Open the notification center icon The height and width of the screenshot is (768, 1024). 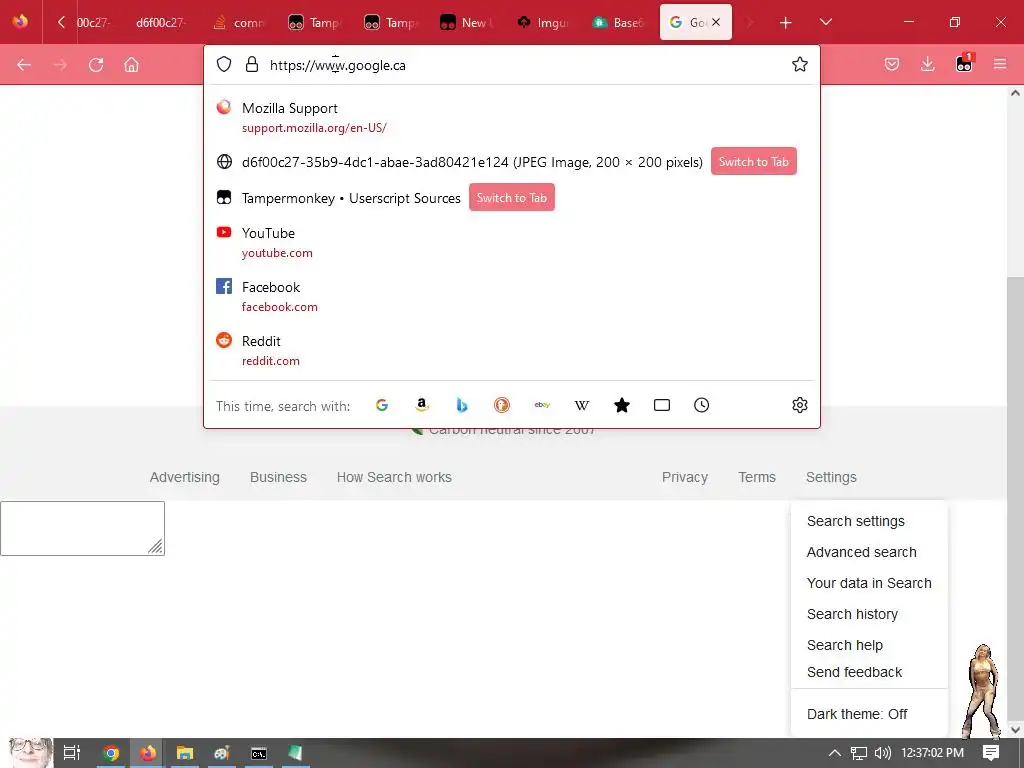tap(991, 753)
